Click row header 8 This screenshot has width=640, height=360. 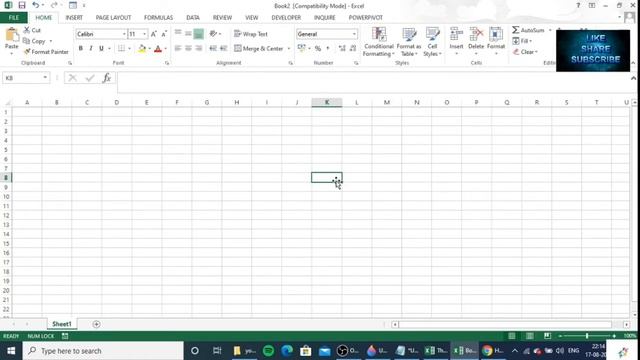6,178
